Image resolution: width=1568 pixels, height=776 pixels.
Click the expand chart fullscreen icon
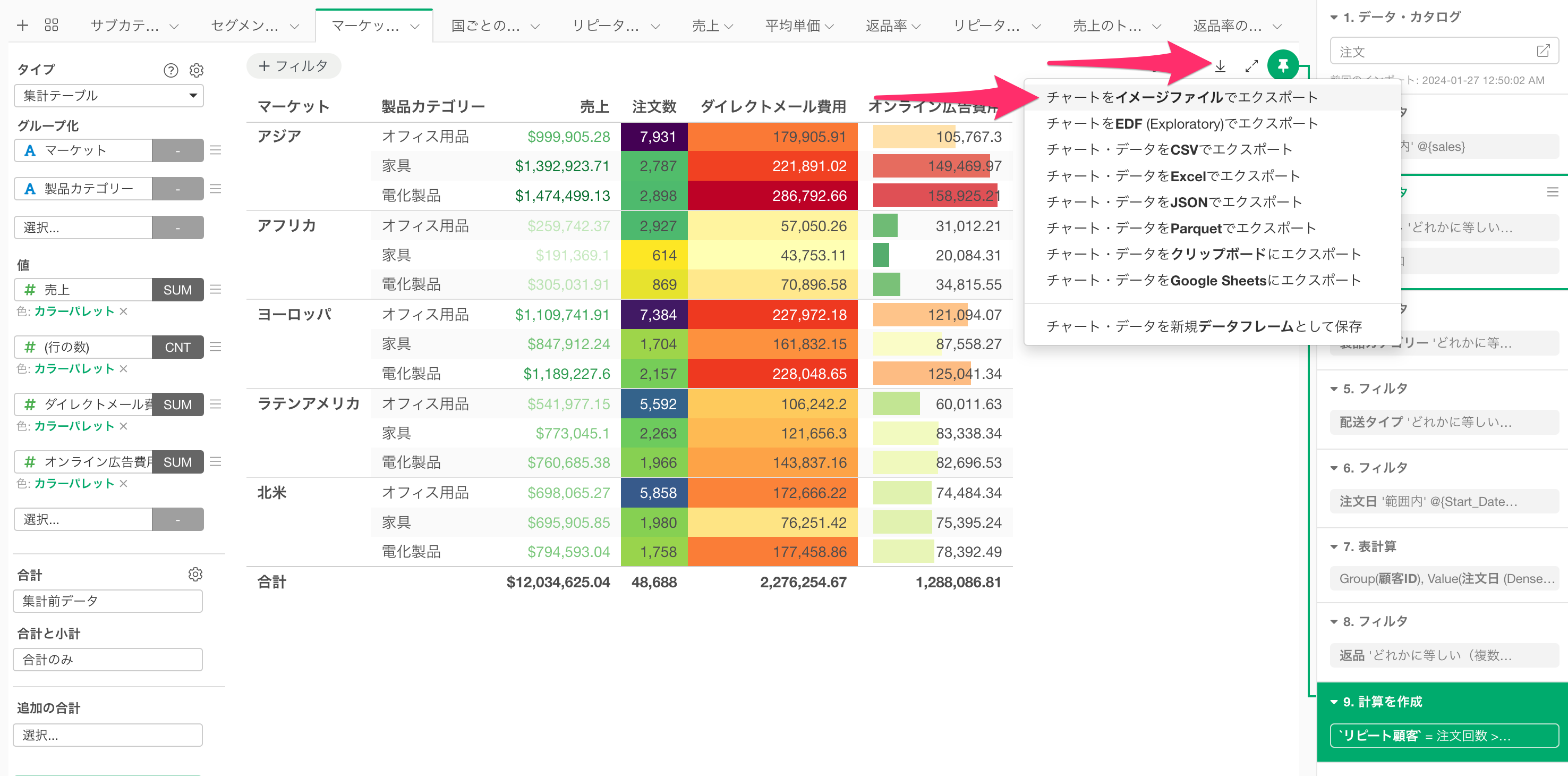tap(1251, 66)
